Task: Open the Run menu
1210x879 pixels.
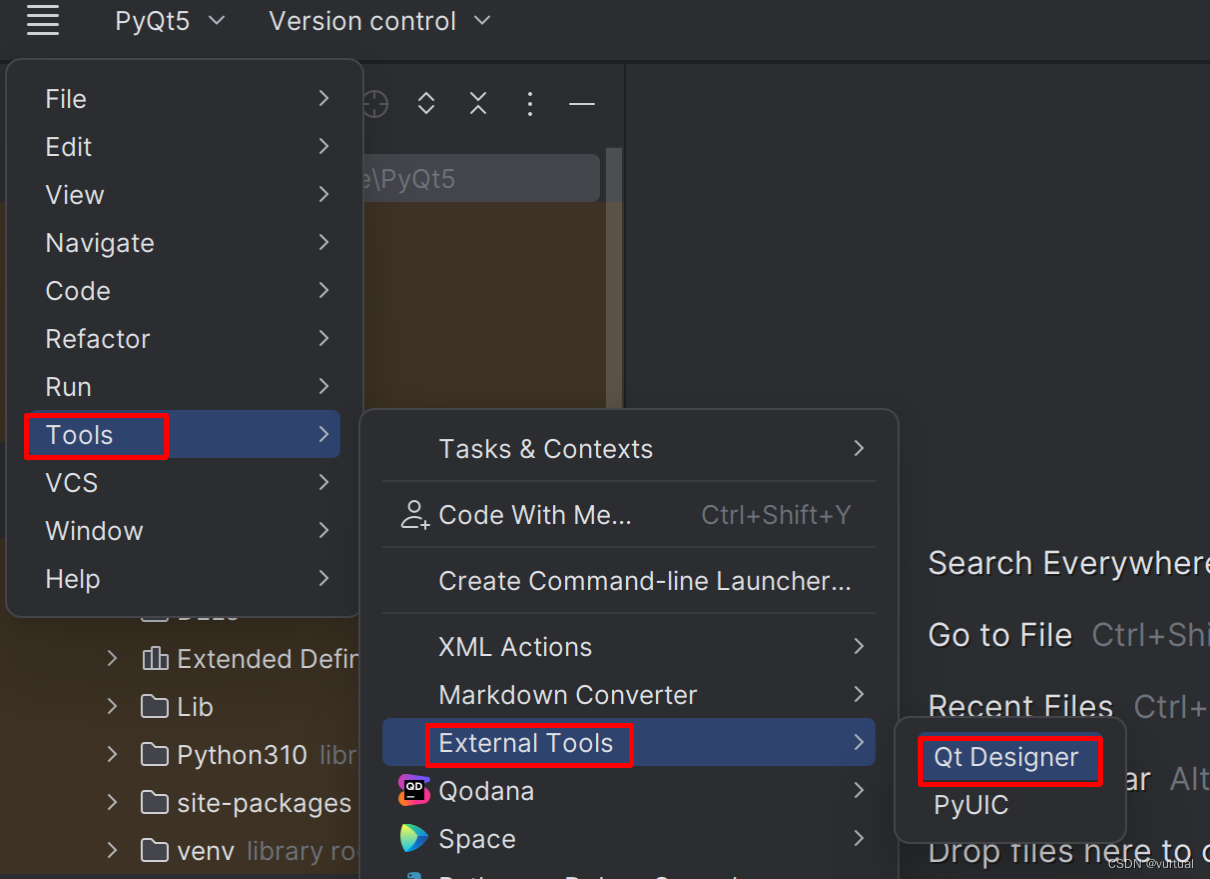Action: tap(183, 387)
